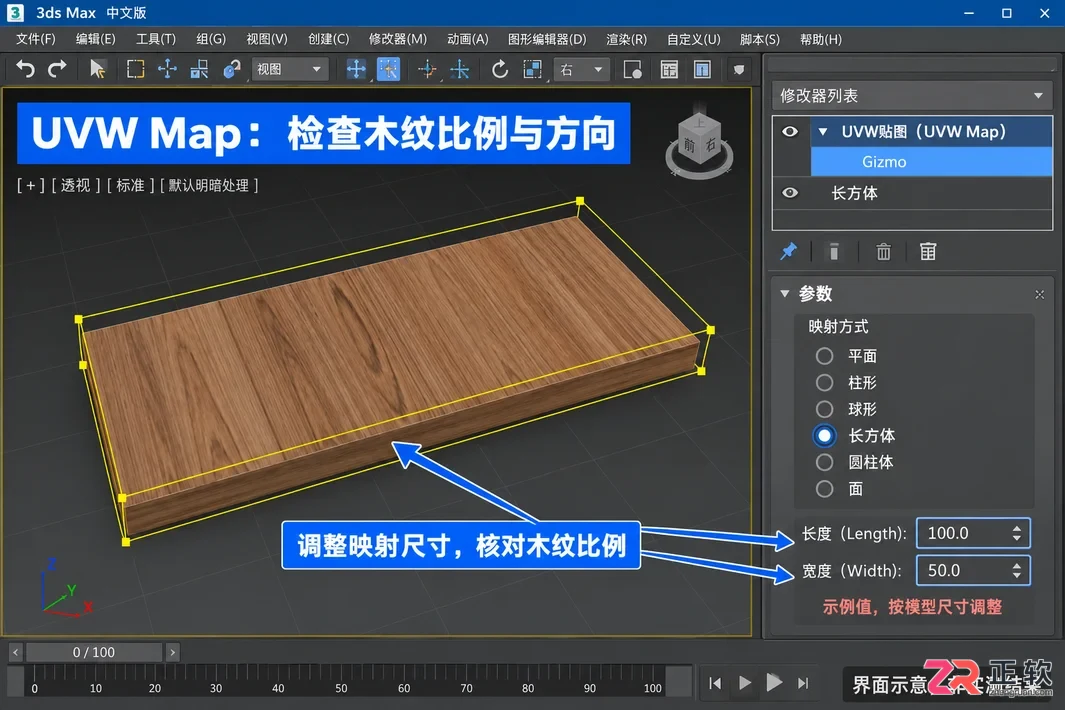1065x710 pixels.
Task: Click the Undo arrow icon
Action: point(25,69)
